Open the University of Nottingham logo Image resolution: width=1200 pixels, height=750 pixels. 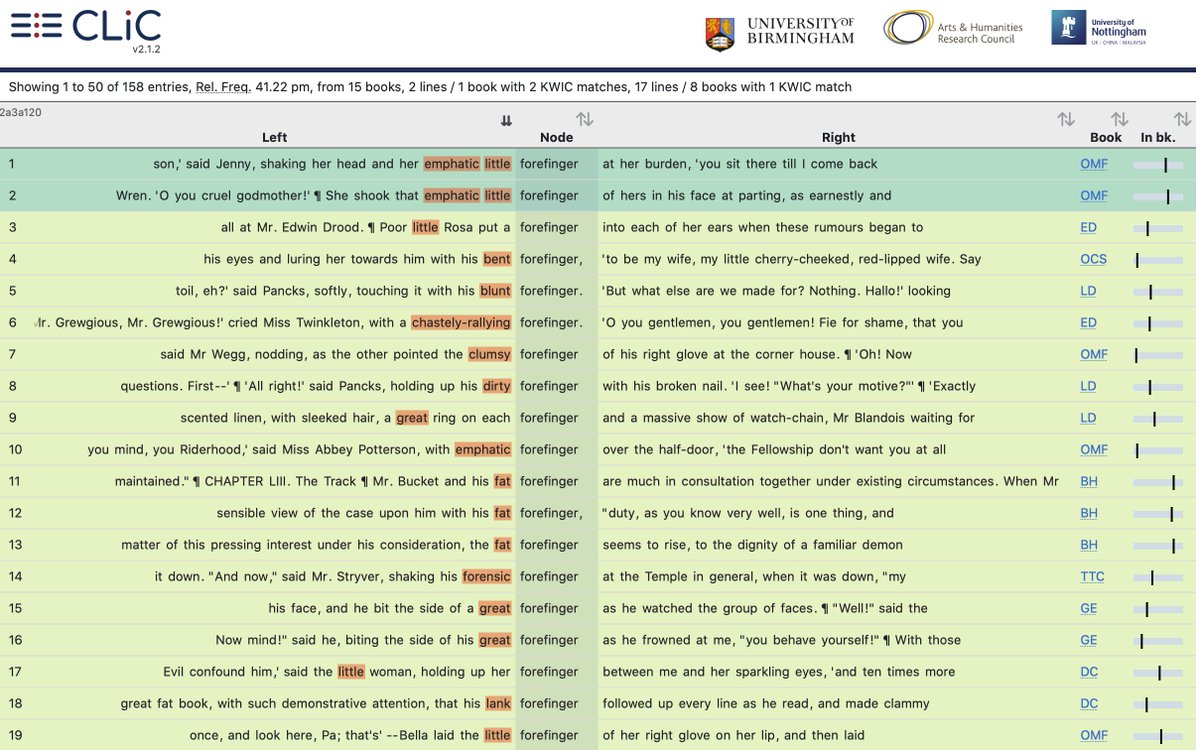(x=1099, y=28)
